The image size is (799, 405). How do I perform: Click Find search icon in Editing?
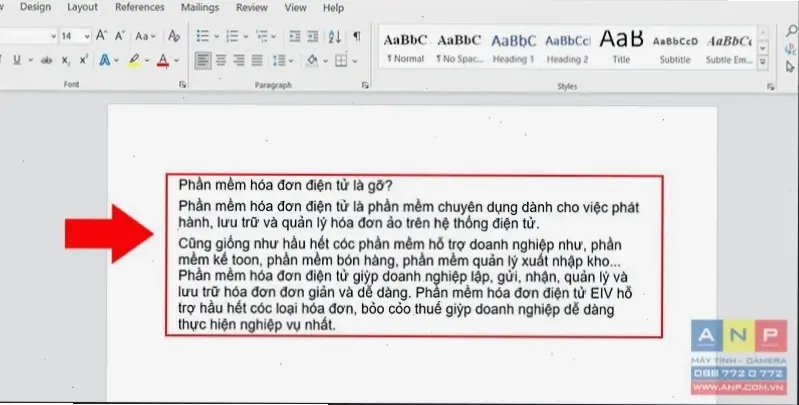coord(791,31)
